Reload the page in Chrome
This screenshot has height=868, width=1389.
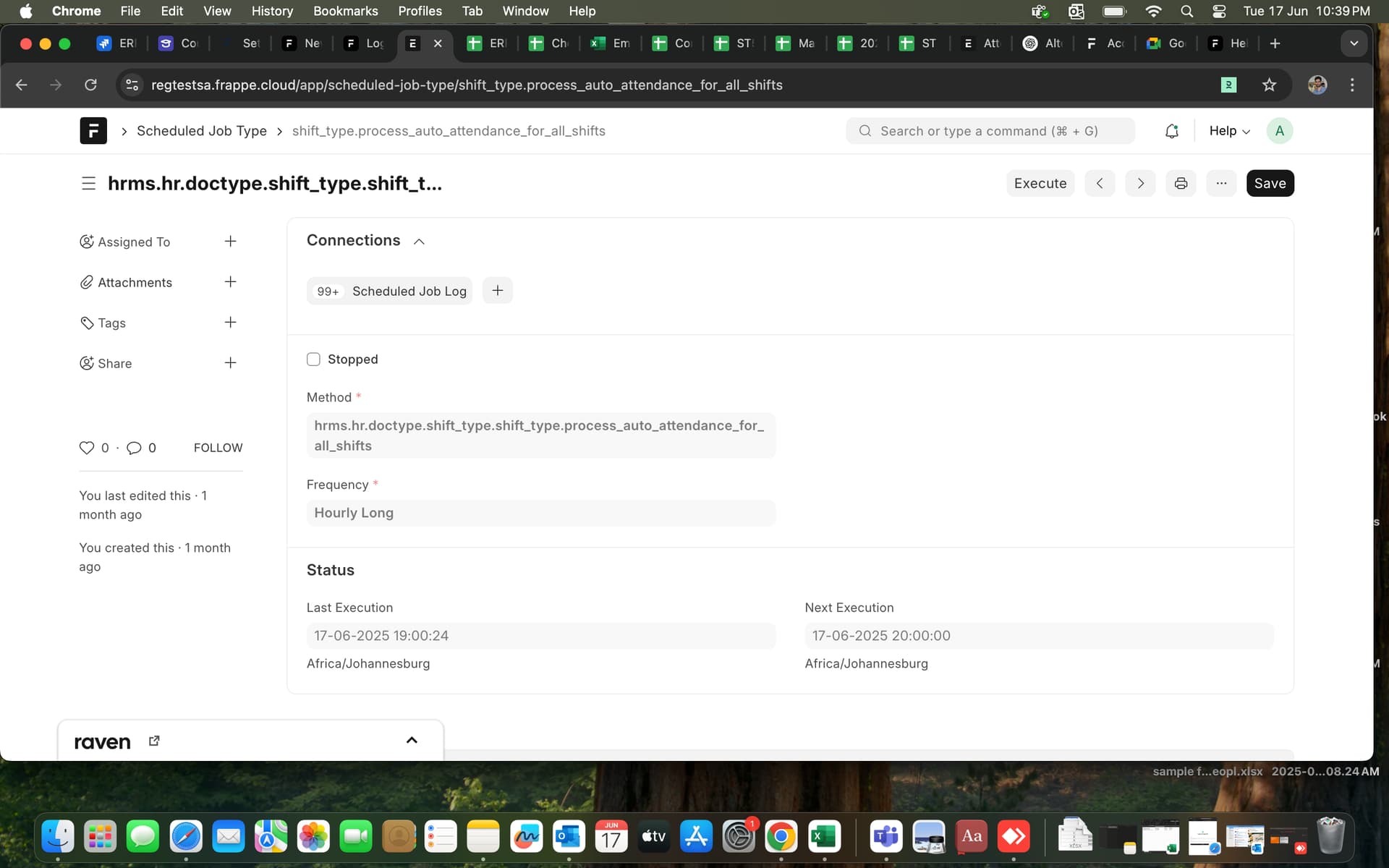tap(90, 85)
